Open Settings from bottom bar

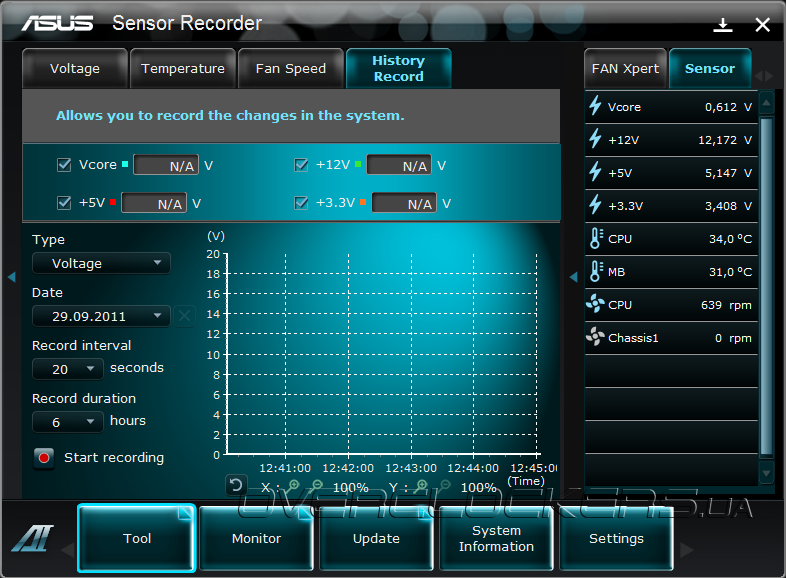(x=616, y=538)
